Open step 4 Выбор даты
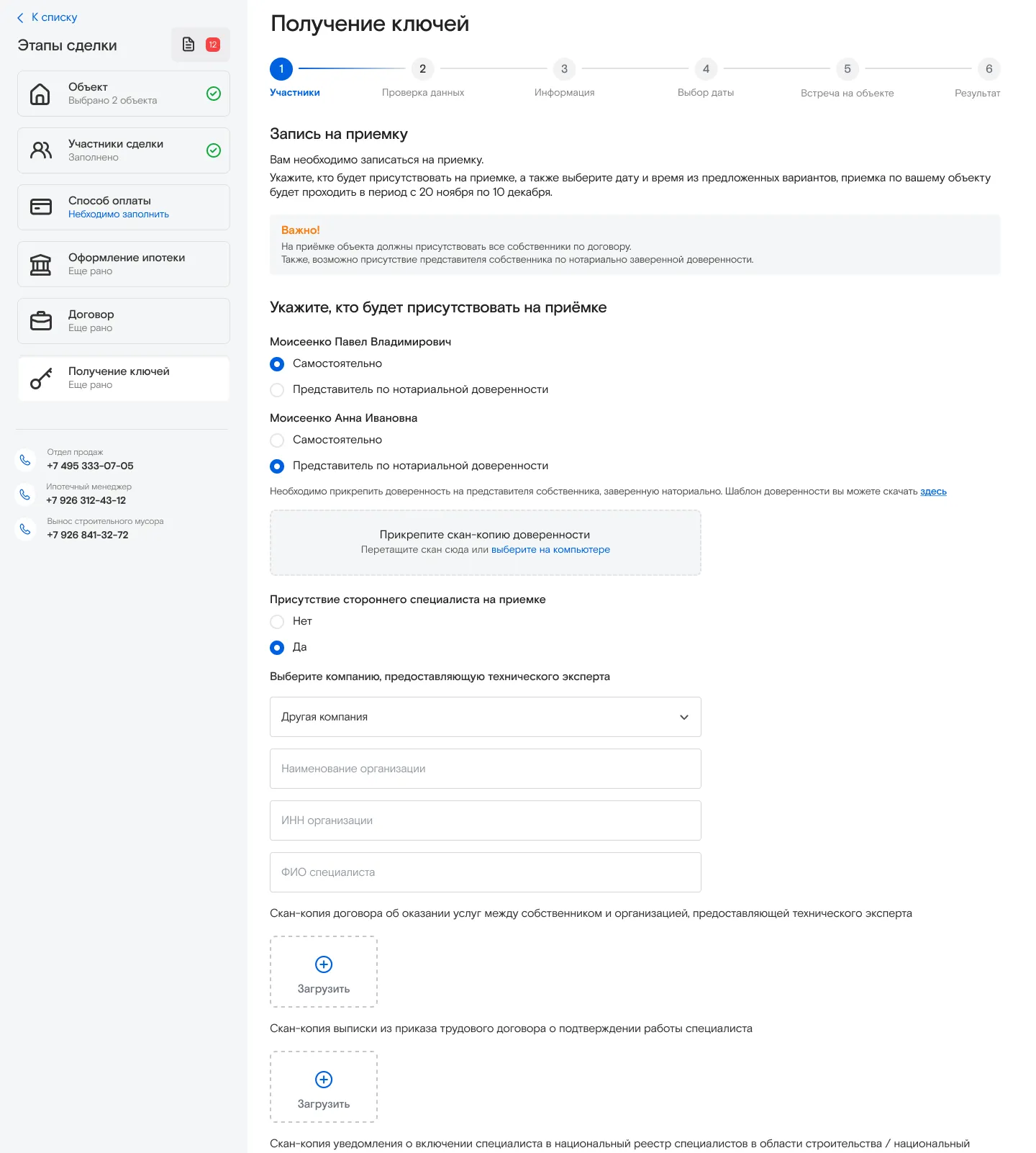Image resolution: width=1036 pixels, height=1153 pixels. click(705, 69)
